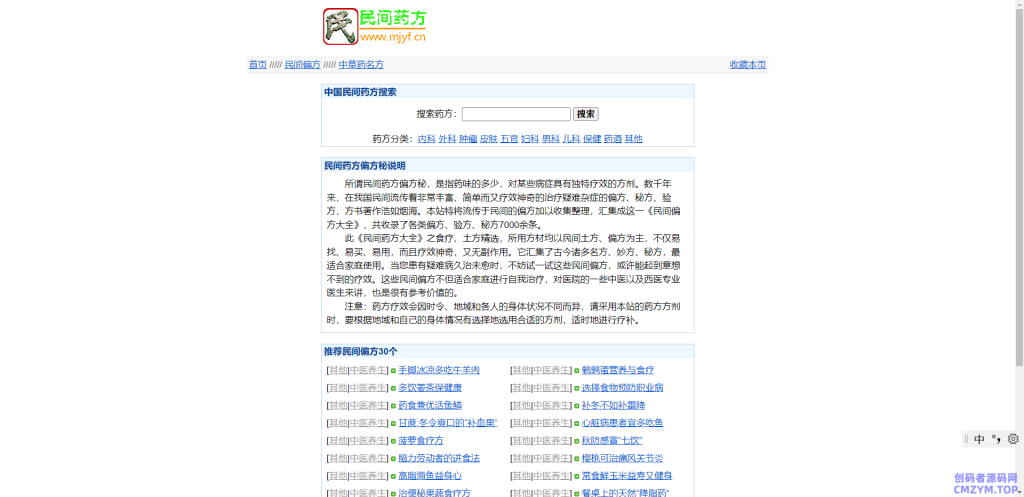
Task: Focus the 搜索药方 text input box
Action: (x=516, y=114)
